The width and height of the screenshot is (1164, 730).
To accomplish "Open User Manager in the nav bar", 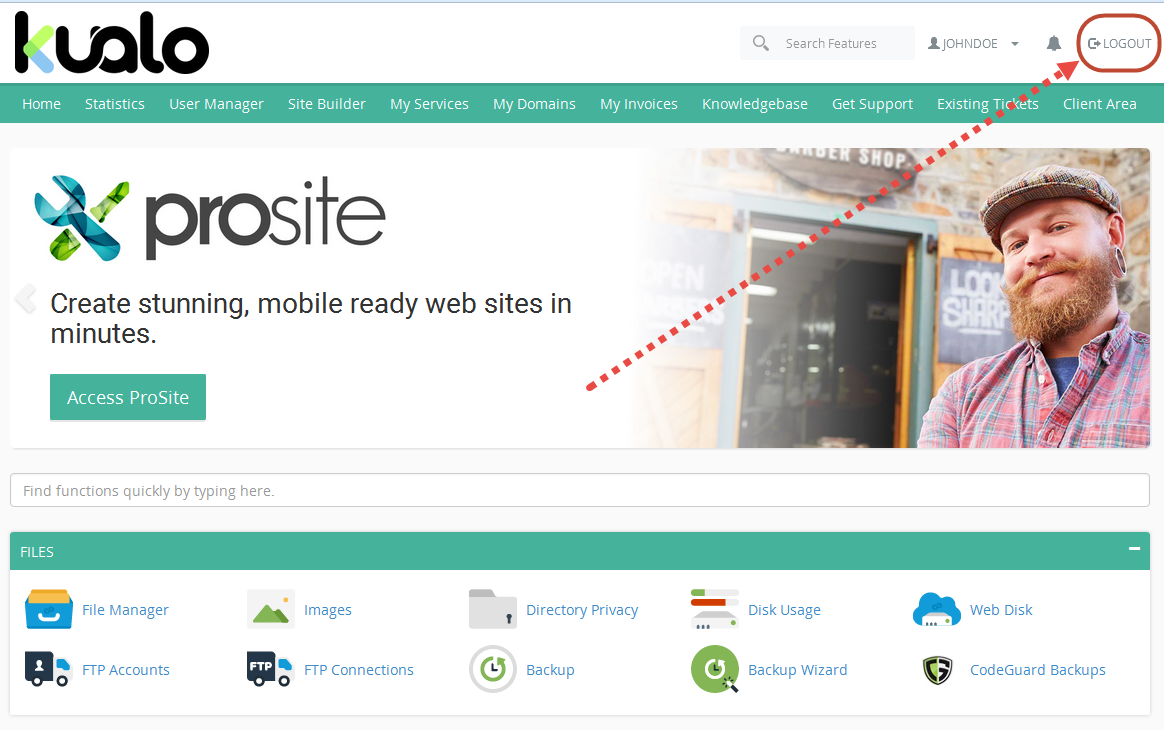I will [216, 104].
